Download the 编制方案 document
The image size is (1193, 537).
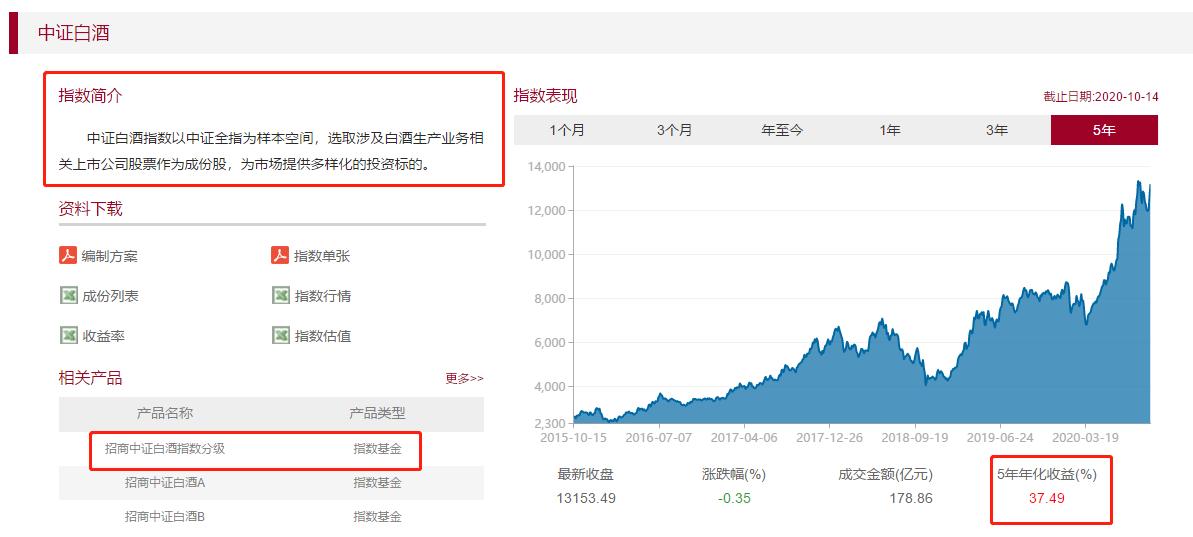click(110, 256)
